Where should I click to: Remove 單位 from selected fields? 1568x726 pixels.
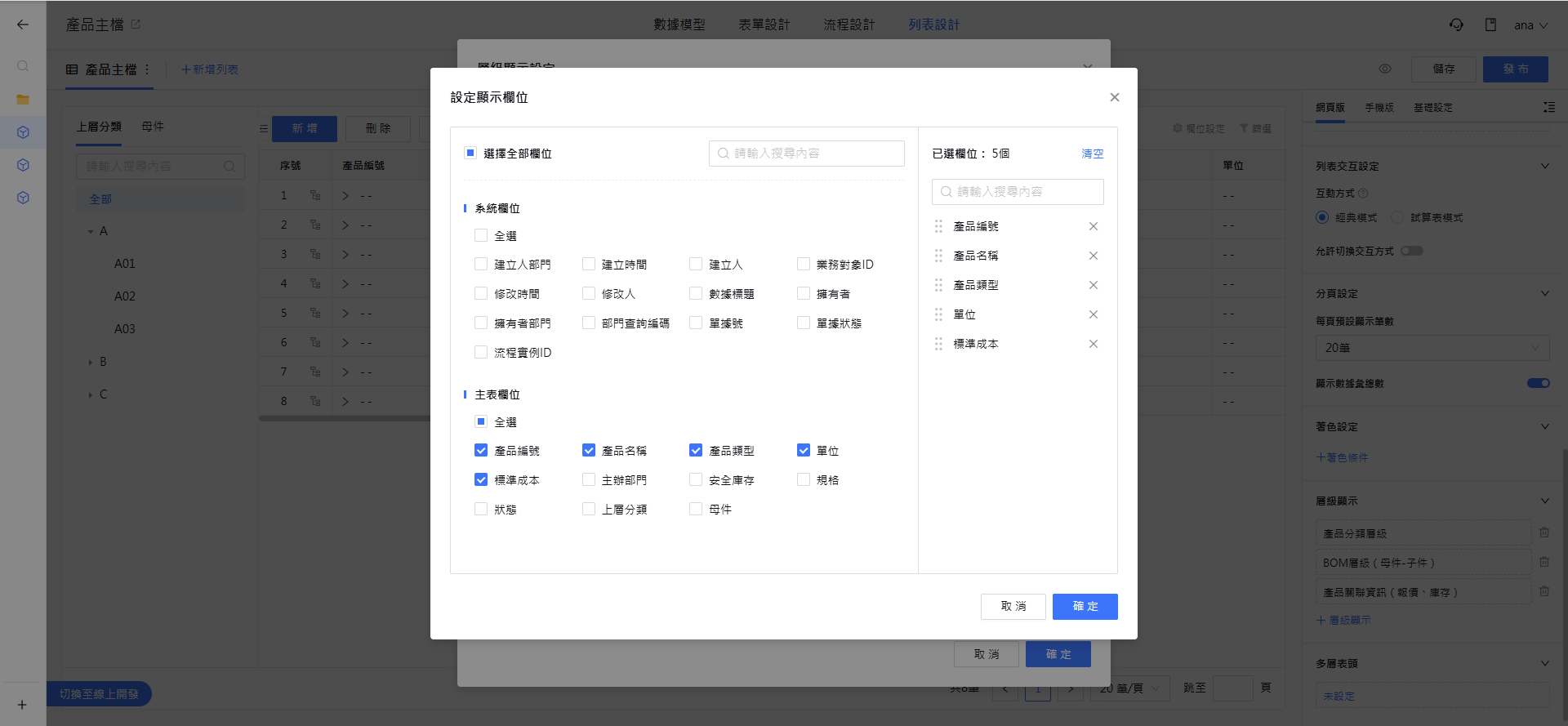1093,314
